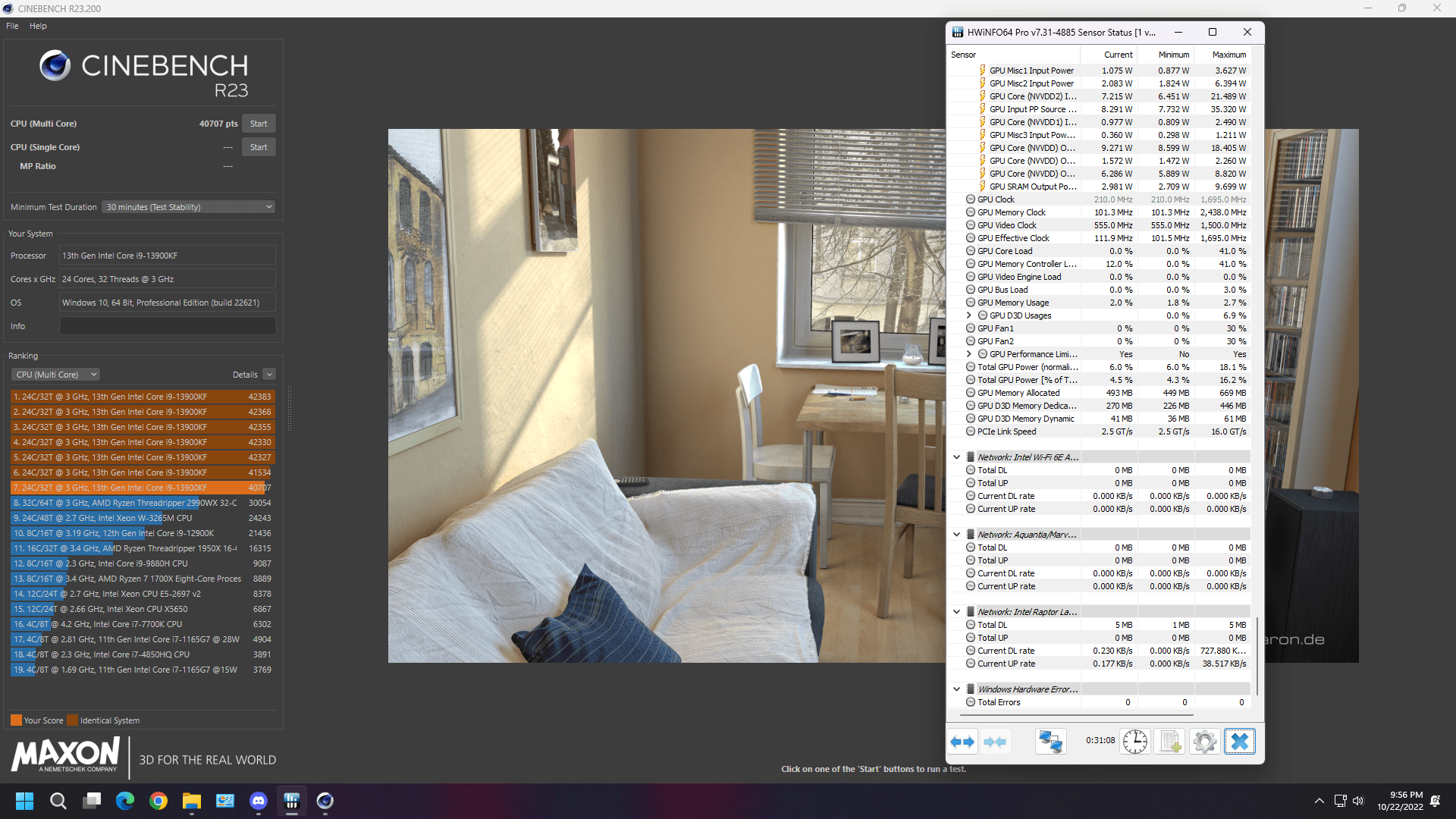This screenshot has width=1456, height=819.
Task: Expand GPU D3D Usages tree item
Action: [x=969, y=315]
